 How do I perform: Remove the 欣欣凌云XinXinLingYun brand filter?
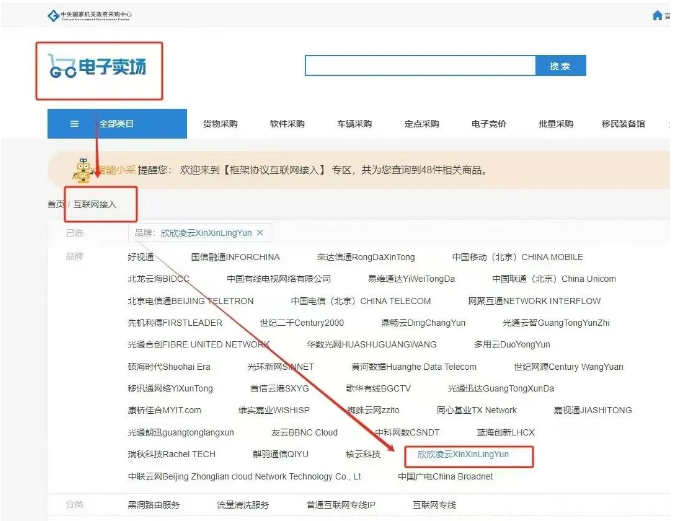tap(260, 233)
